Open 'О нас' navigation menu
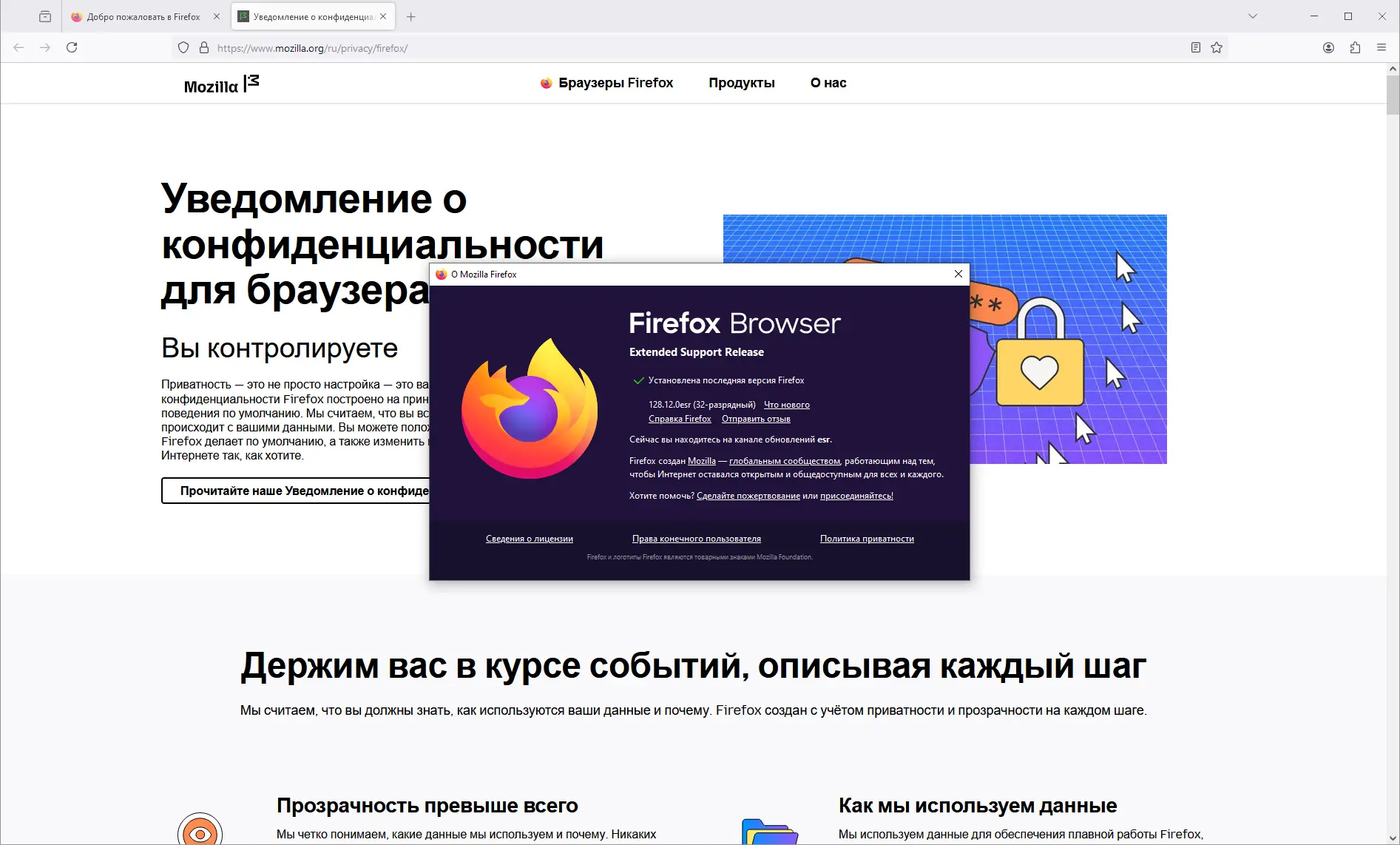Screen dimensions: 1400x845 (828, 83)
